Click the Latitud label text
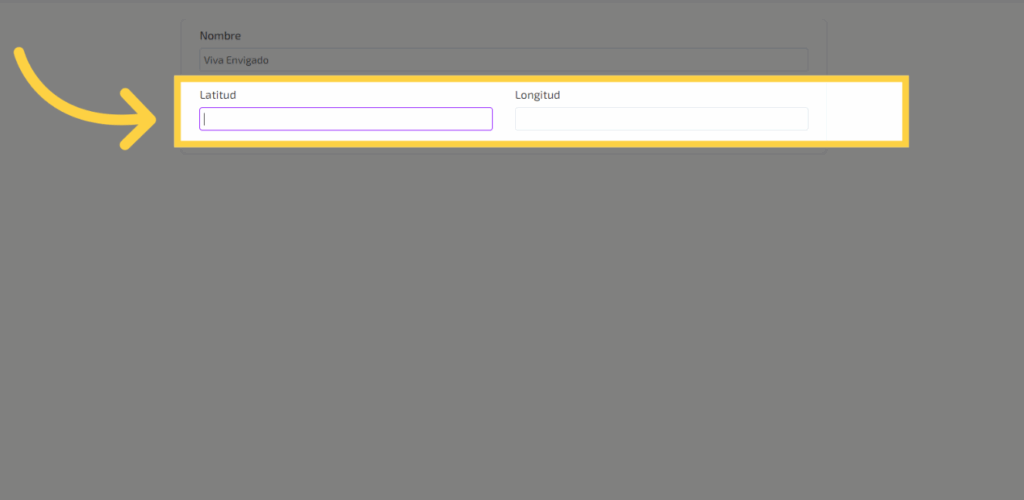This screenshot has height=500, width=1024. click(217, 95)
